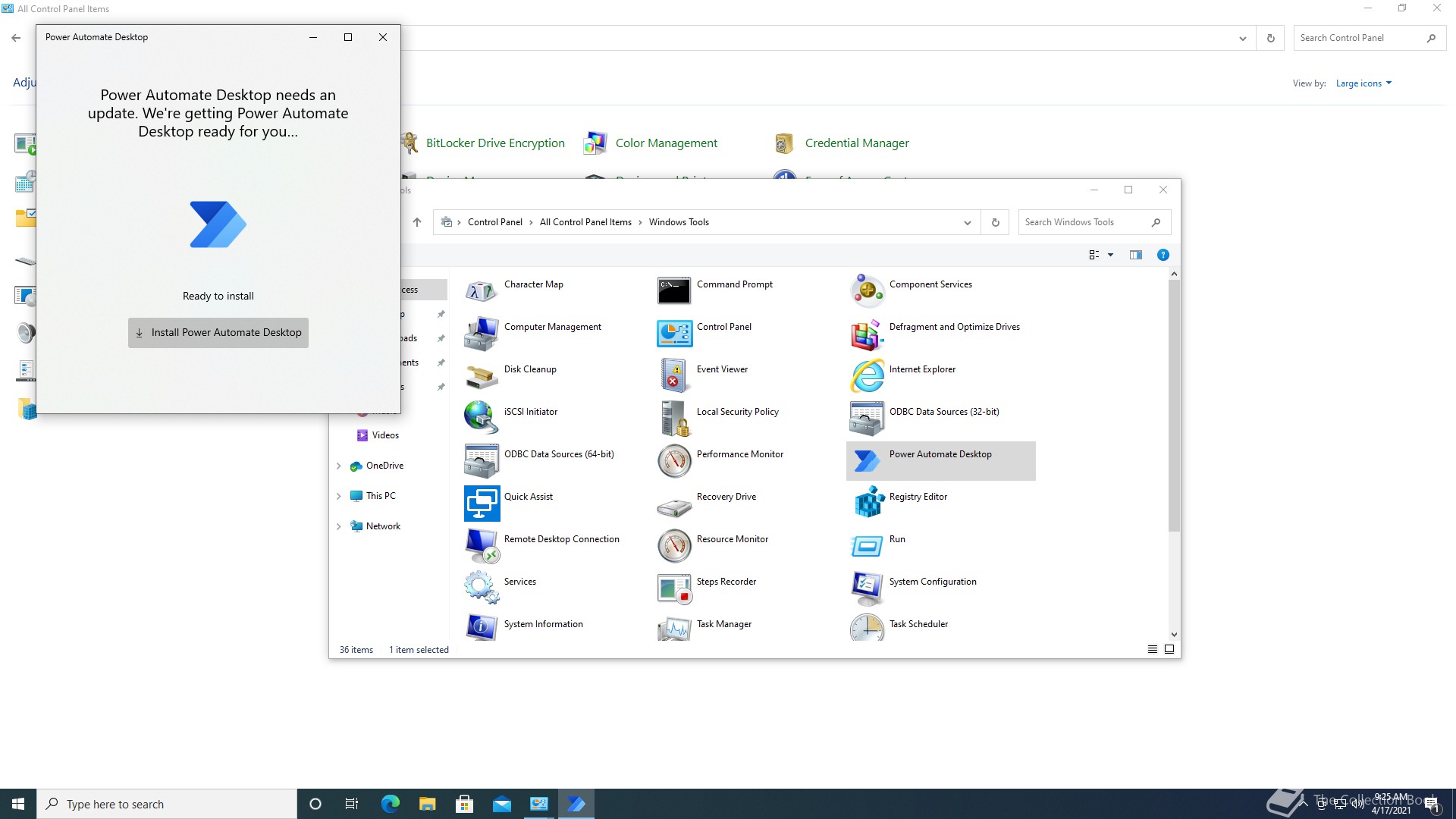
Task: Select the Remote Desktop Connection icon
Action: pyautogui.click(x=482, y=545)
